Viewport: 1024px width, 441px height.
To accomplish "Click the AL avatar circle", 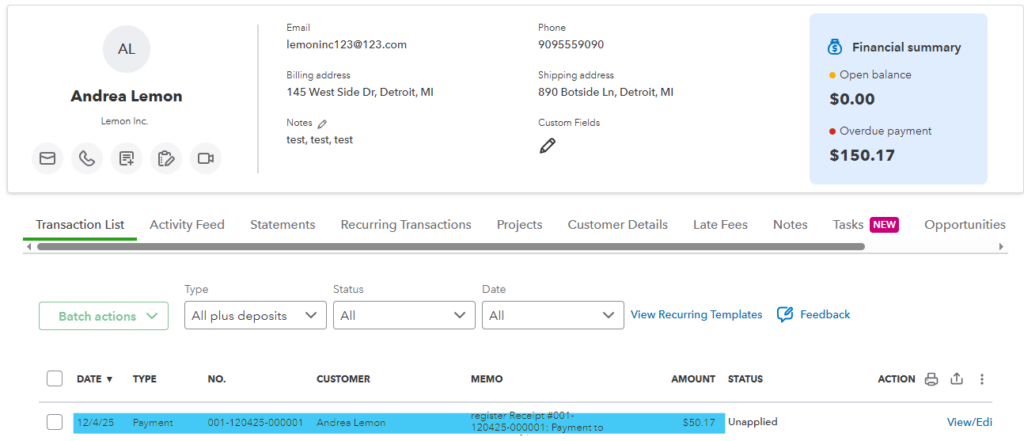I will pyautogui.click(x=127, y=49).
